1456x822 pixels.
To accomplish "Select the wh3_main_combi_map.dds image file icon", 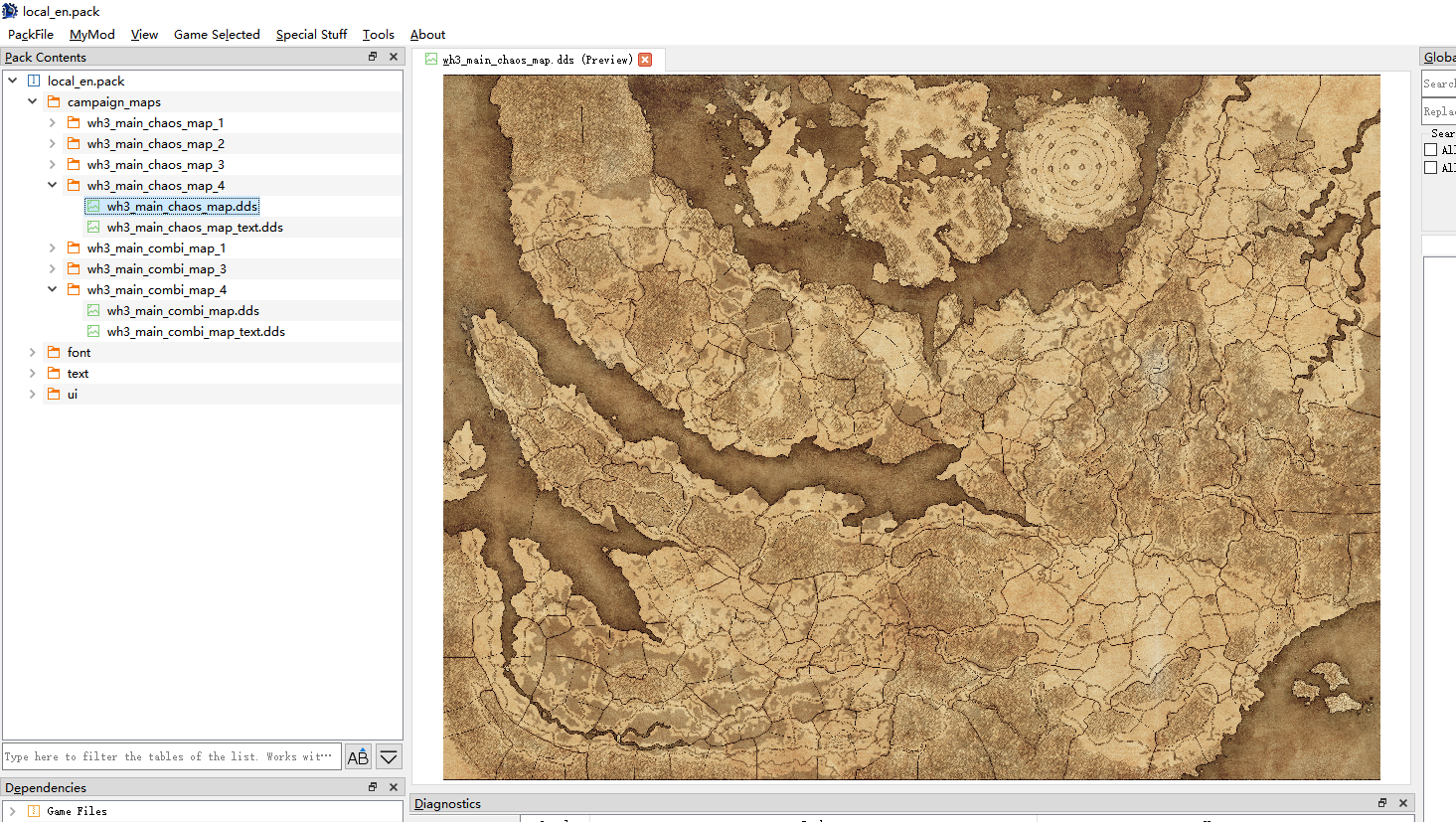I will point(93,310).
